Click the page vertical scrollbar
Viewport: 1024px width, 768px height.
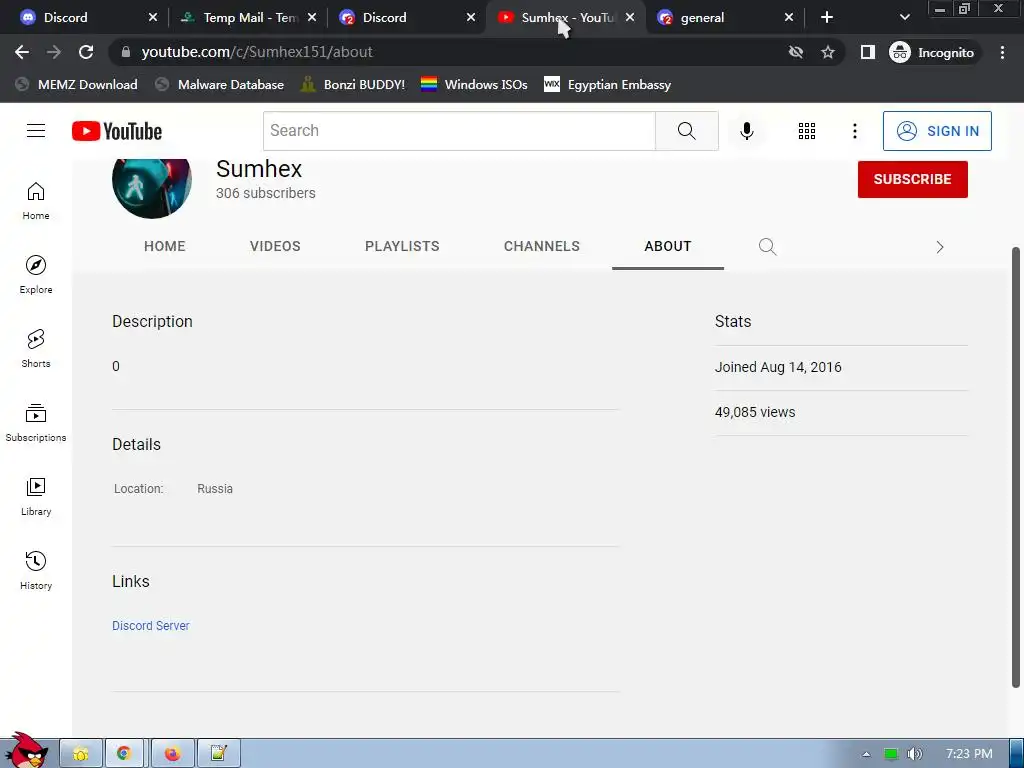click(x=1016, y=467)
